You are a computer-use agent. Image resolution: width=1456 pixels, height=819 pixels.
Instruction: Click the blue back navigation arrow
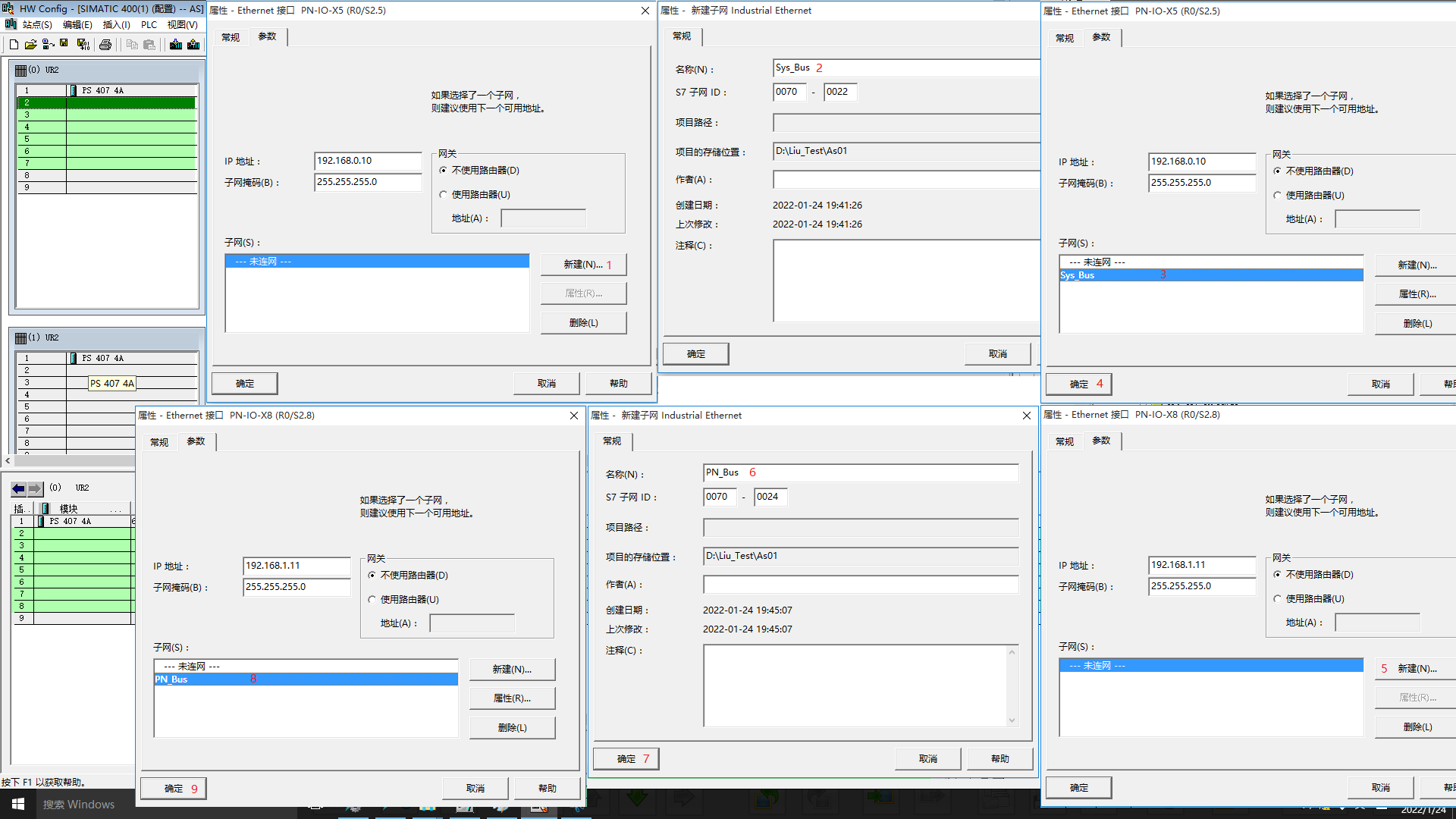18,488
